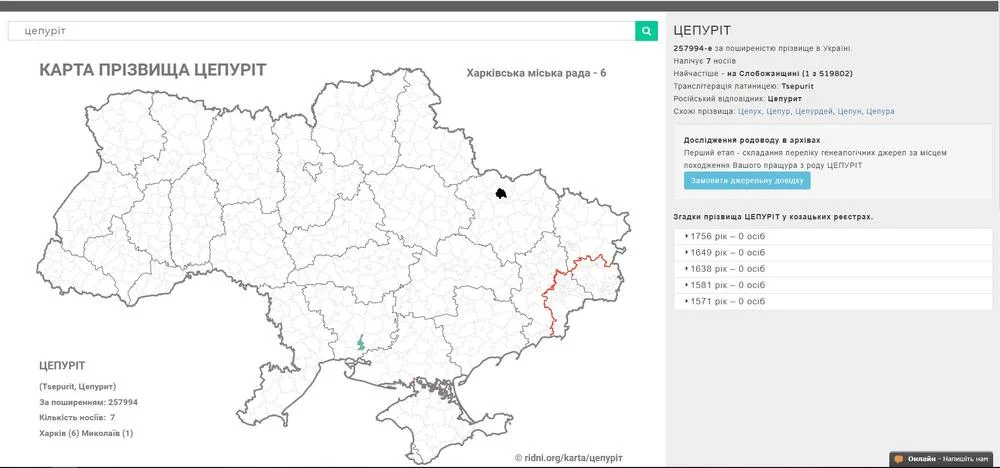This screenshot has height=468, width=1000.
Task: Click the Харківська міська рада - 6 label
Action: pyautogui.click(x=536, y=73)
